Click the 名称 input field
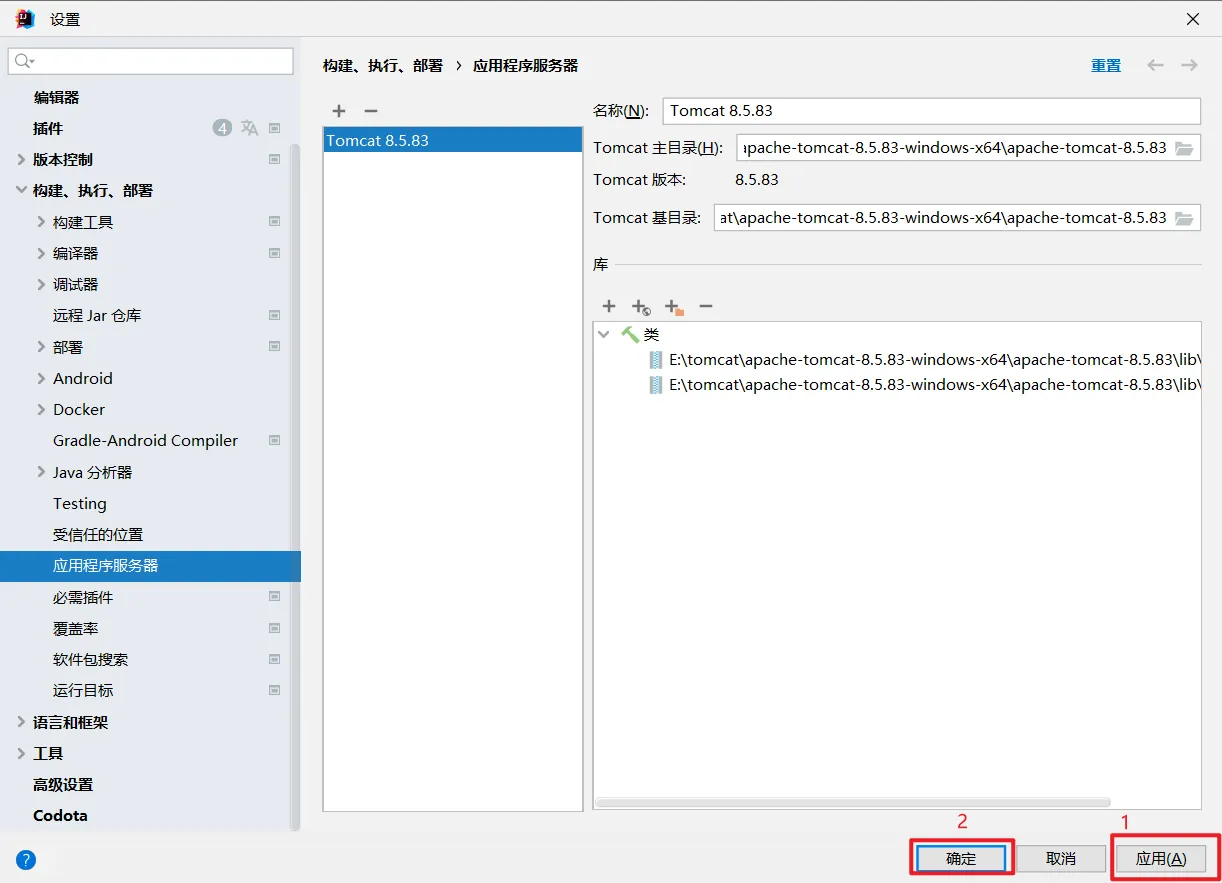This screenshot has width=1222, height=883. pyautogui.click(x=931, y=111)
